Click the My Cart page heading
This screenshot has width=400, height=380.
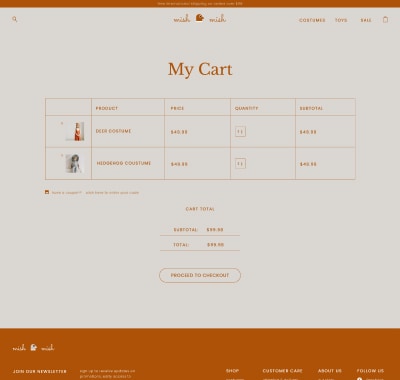[200, 69]
